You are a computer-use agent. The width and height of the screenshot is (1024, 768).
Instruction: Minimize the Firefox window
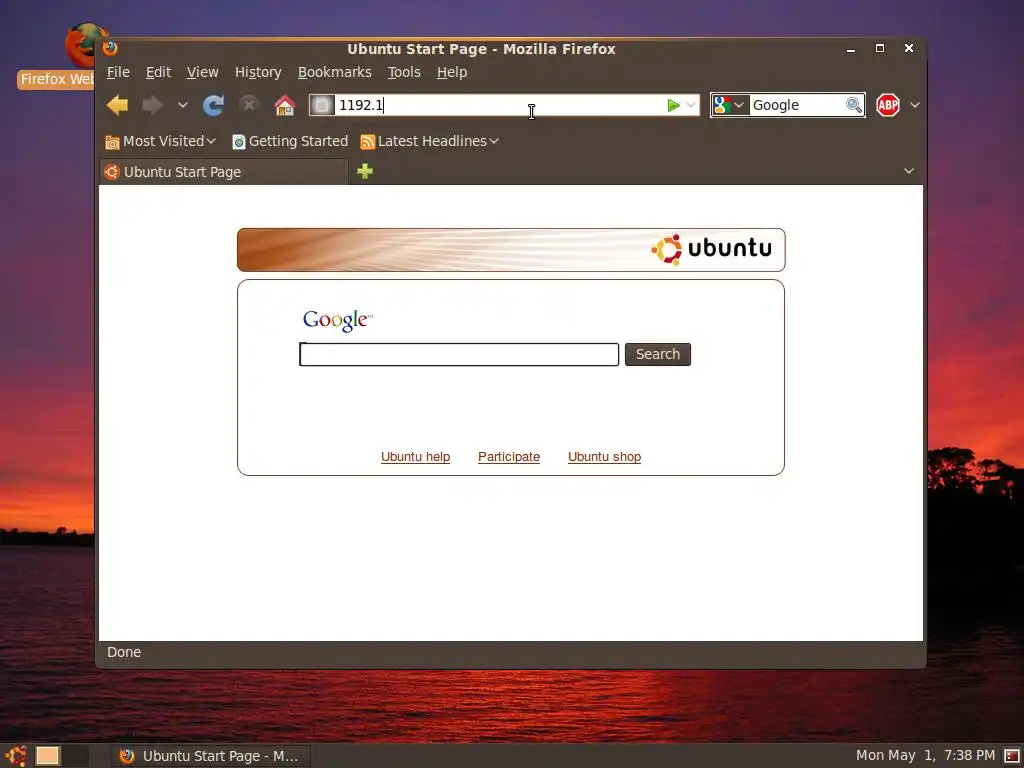pos(850,49)
